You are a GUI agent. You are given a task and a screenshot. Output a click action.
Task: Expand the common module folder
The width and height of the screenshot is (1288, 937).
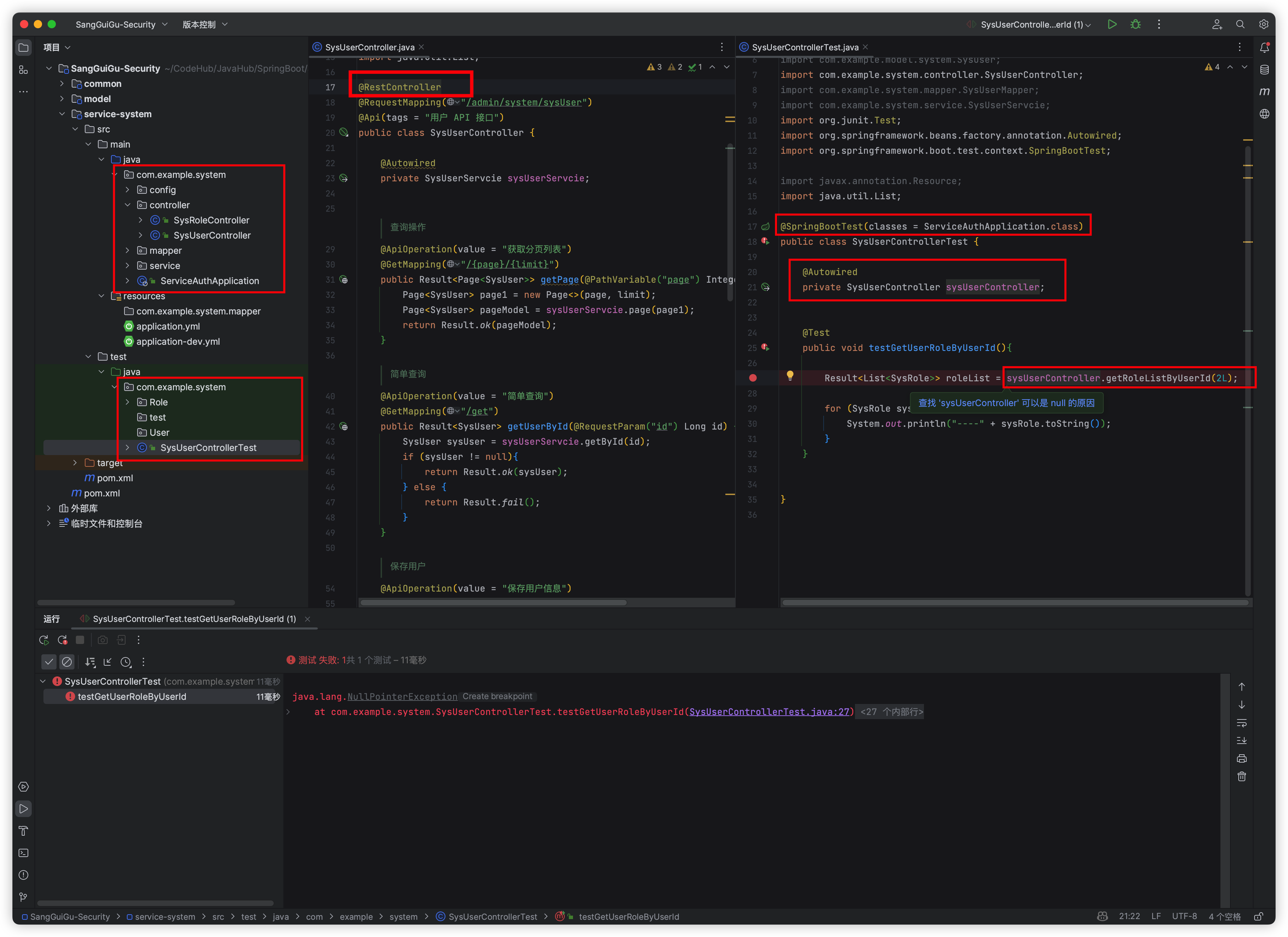62,83
